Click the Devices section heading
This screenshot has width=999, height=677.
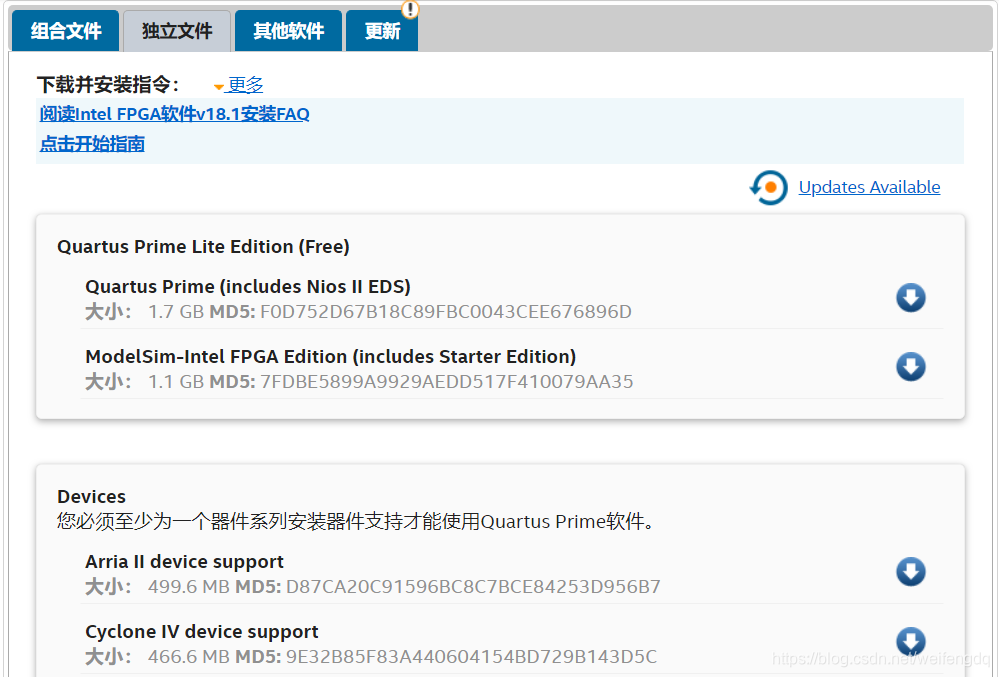tap(91, 496)
